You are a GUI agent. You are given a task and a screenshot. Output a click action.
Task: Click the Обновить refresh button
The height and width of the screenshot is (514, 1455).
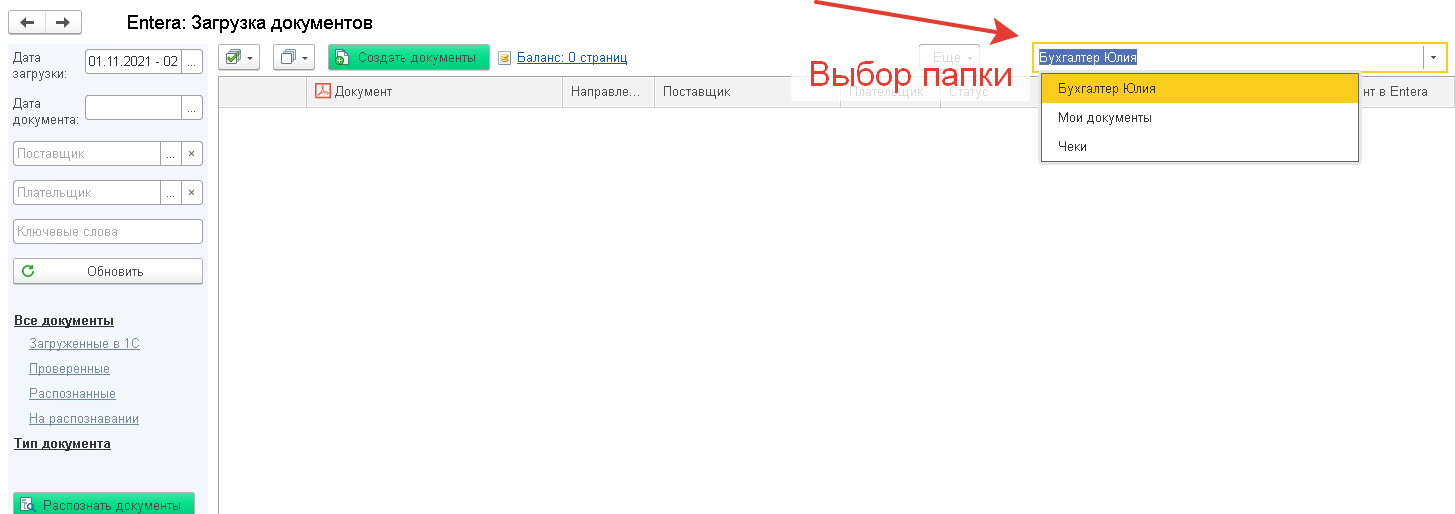click(x=108, y=271)
